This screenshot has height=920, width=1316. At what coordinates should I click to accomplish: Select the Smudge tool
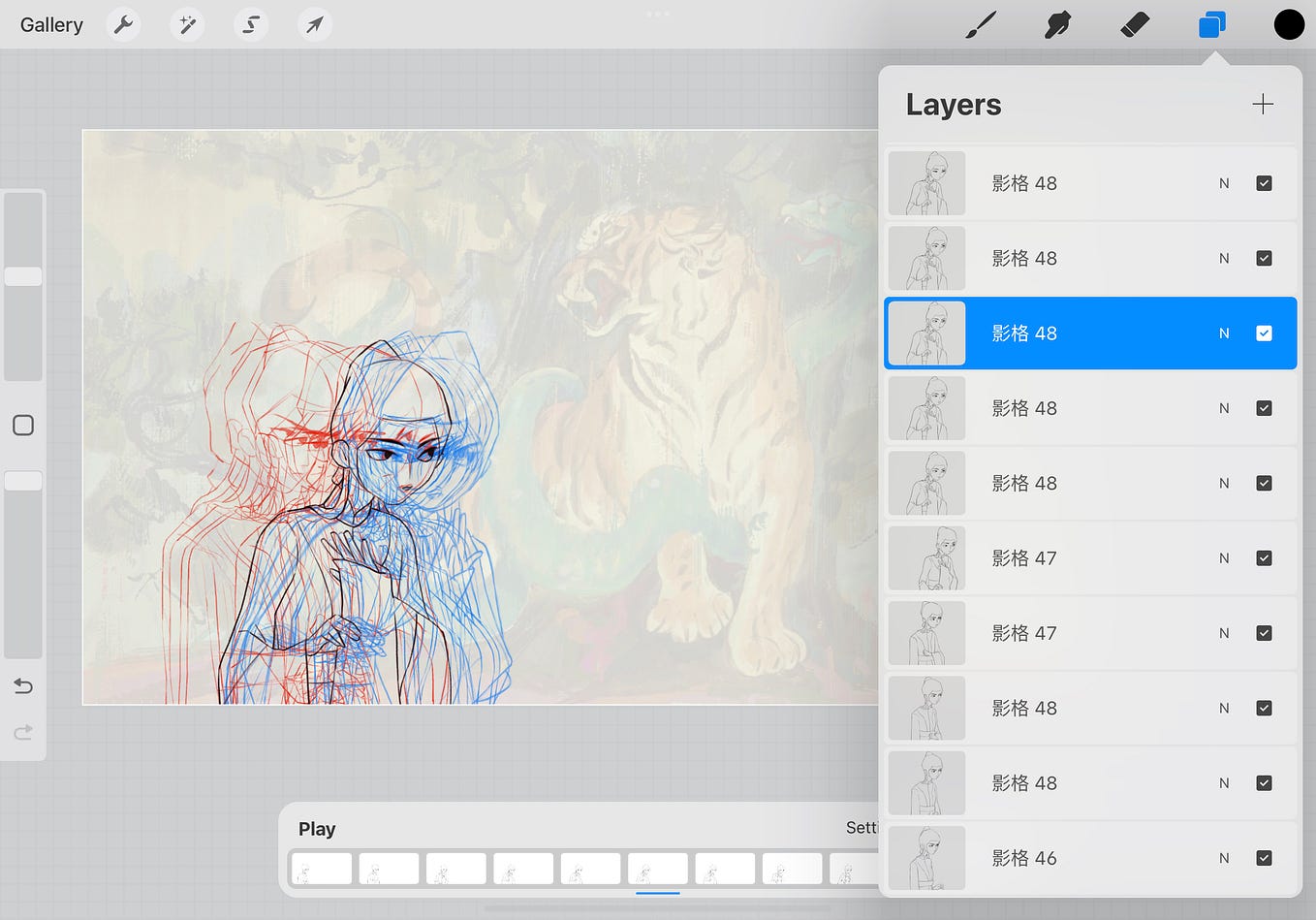(1057, 24)
